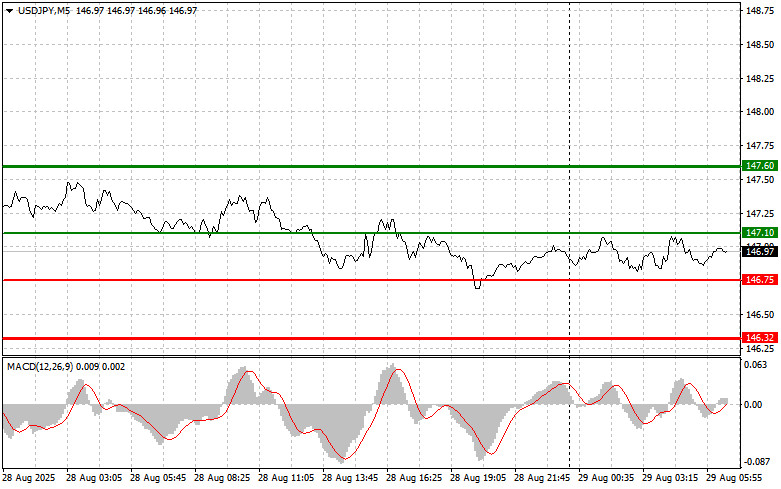Click the 28 Aug 19:05 time axis label
This screenshot has width=781, height=489.
[x=478, y=478]
